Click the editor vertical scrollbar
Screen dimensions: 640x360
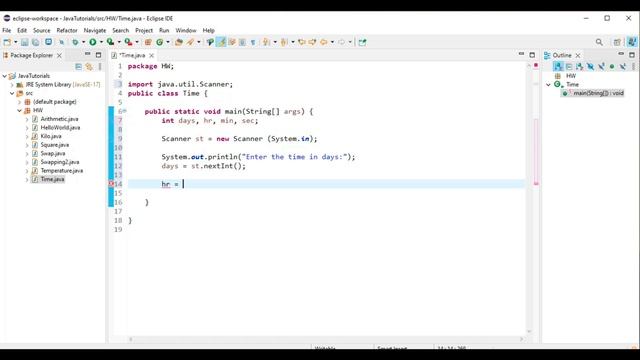point(529,198)
